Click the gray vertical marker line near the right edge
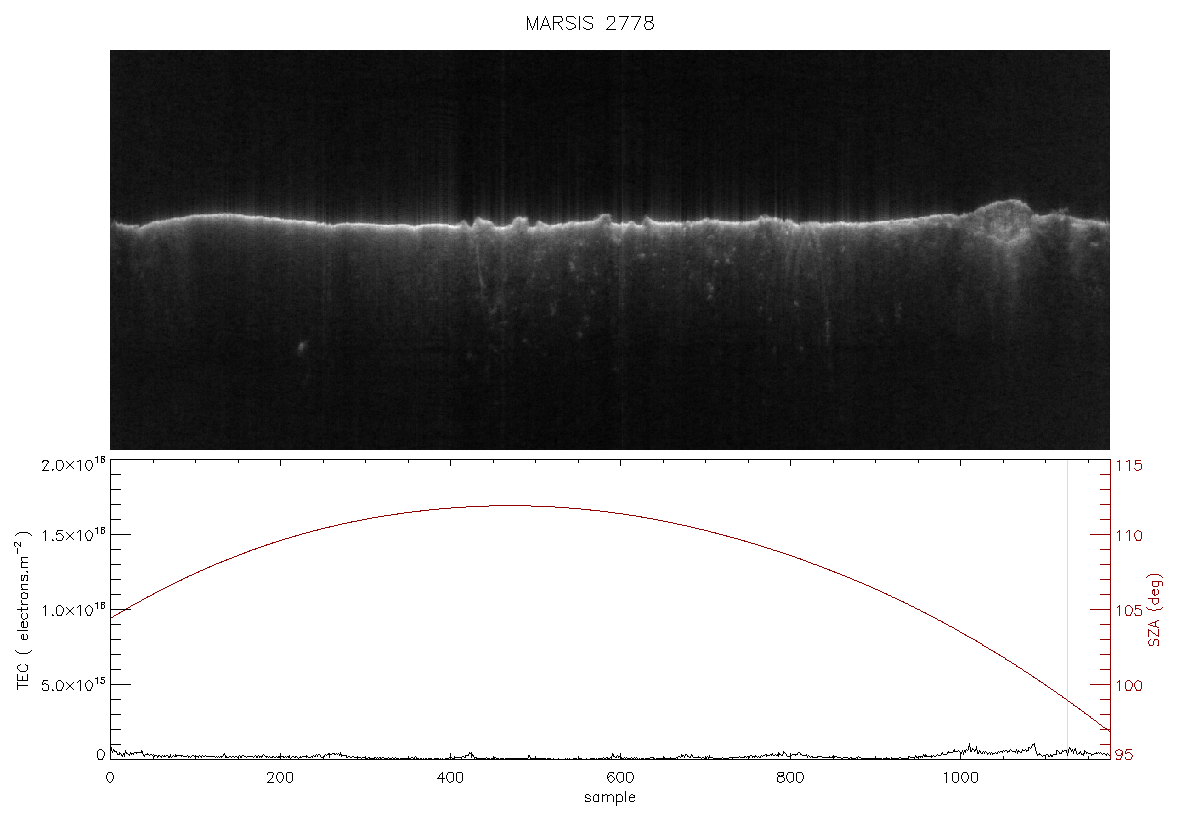This screenshot has height=830, width=1180. click(x=1067, y=608)
